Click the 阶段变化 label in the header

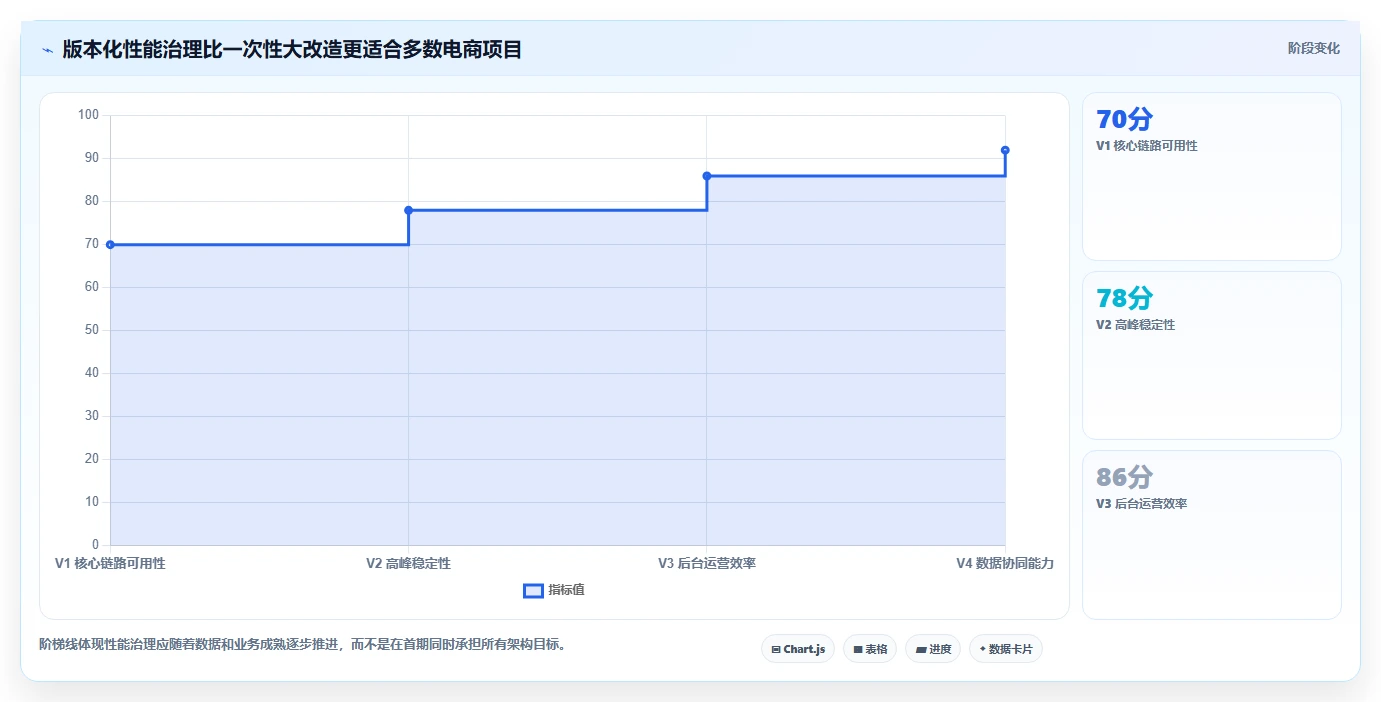point(1314,48)
